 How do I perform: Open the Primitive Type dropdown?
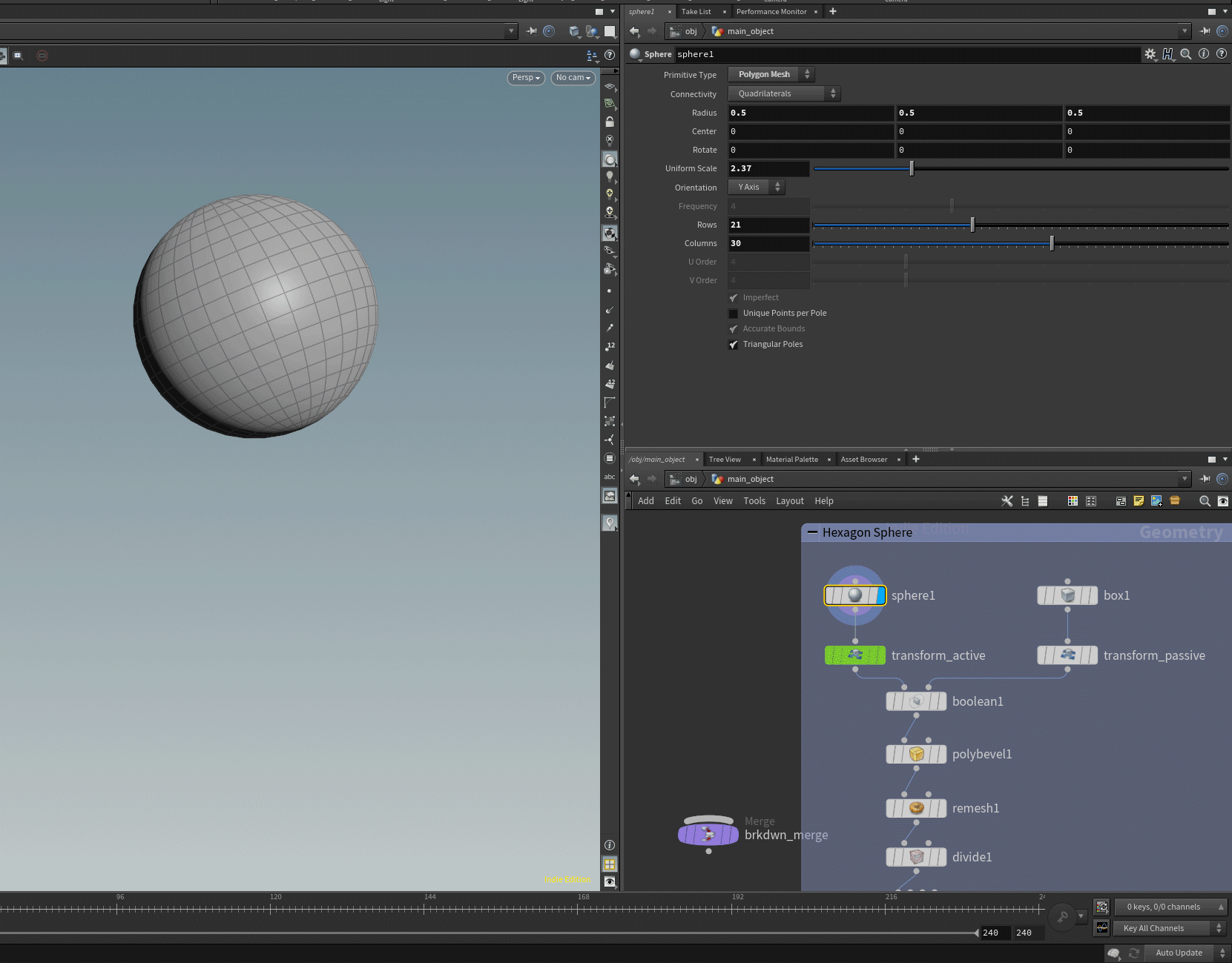click(771, 74)
